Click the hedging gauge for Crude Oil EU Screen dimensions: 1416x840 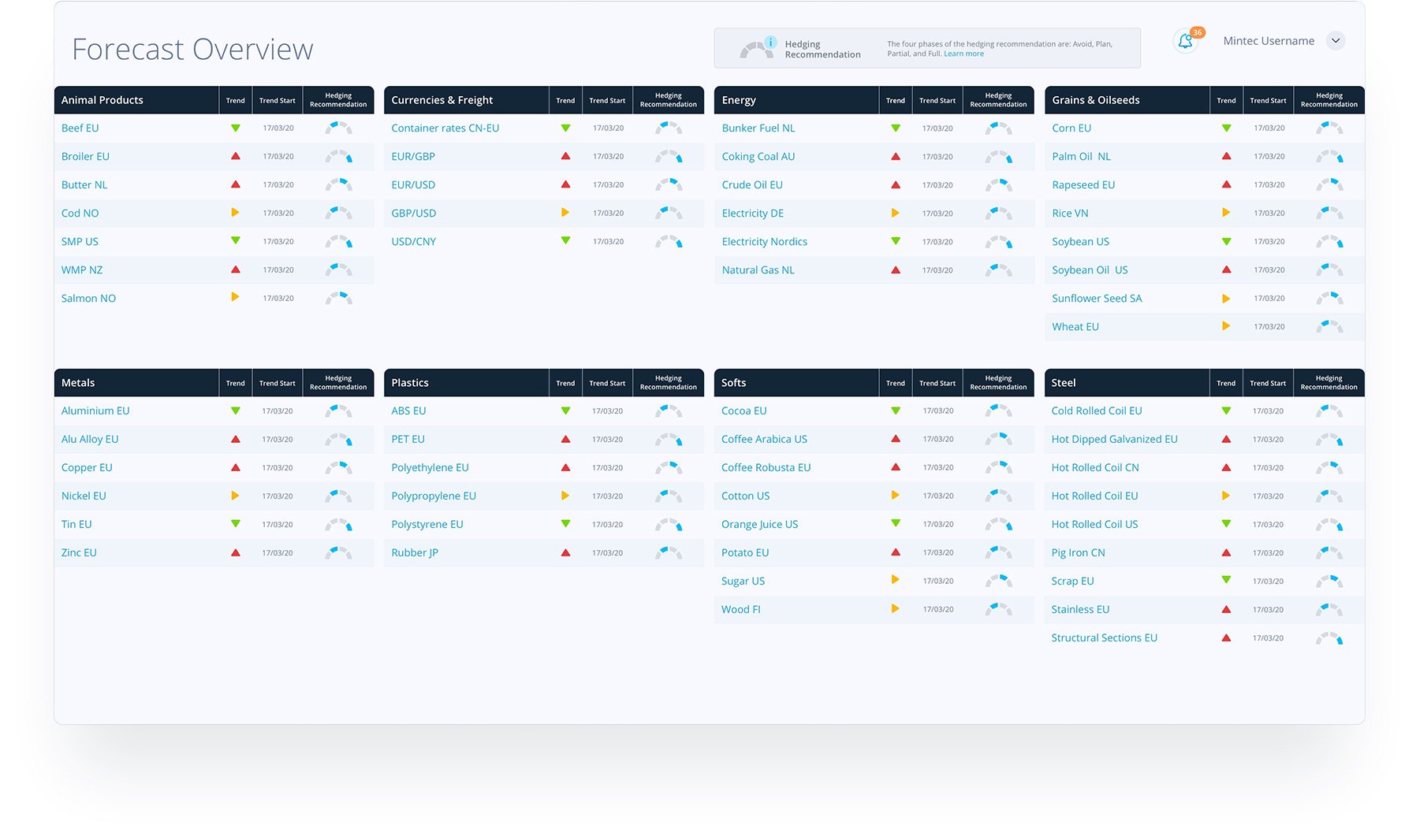pyautogui.click(x=998, y=184)
